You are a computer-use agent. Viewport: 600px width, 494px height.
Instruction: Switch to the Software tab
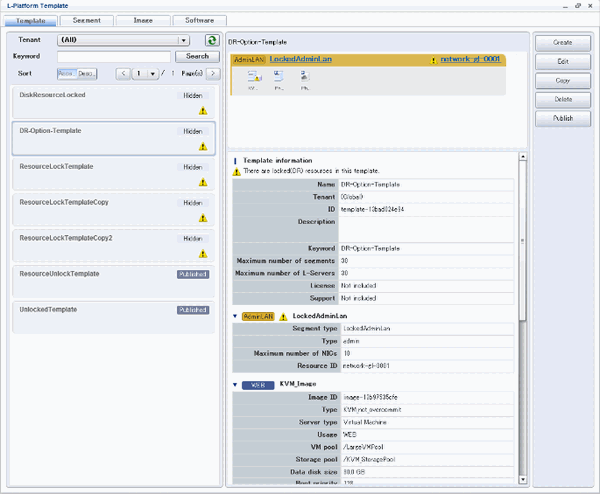tap(199, 20)
